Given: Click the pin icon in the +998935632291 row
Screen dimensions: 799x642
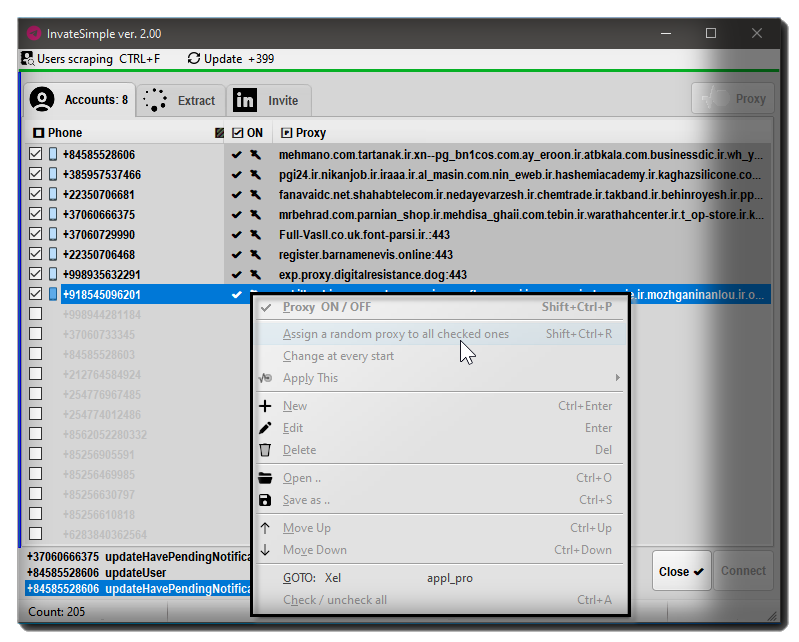Looking at the screenshot, I should click(255, 274).
